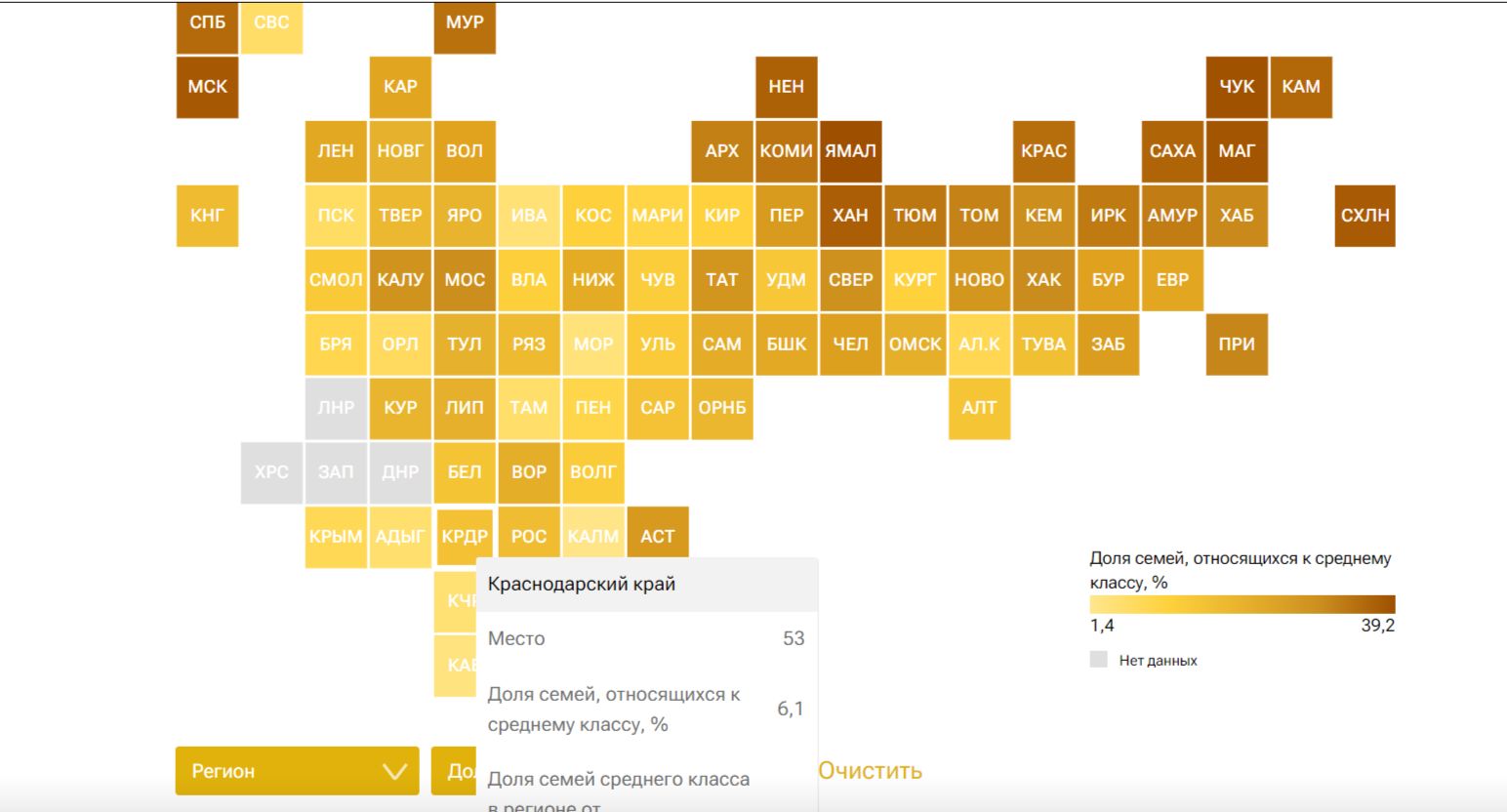Select the ЧУК region tile
The height and width of the screenshot is (812, 1507).
point(1237,87)
